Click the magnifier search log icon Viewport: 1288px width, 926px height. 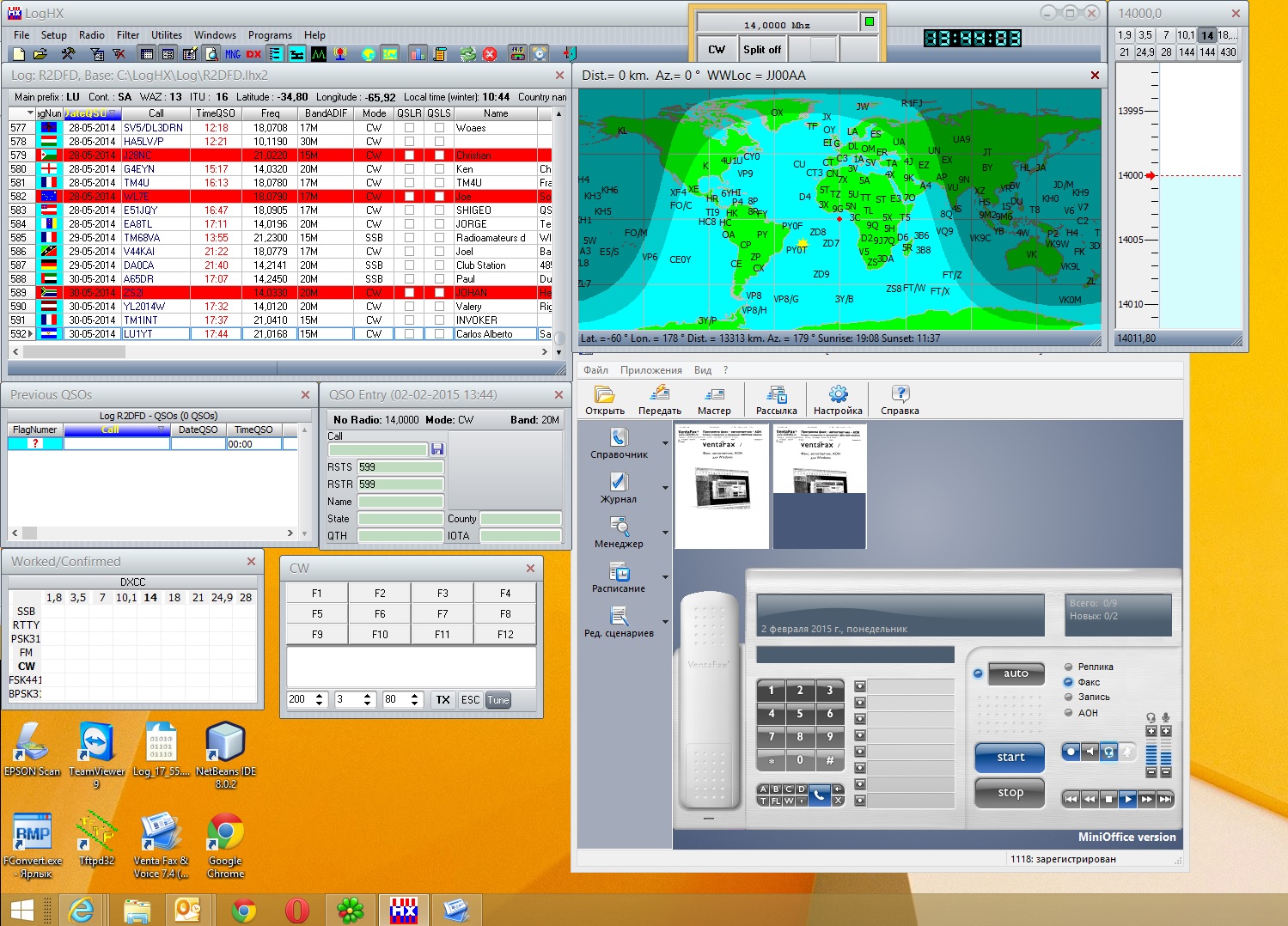point(211,53)
